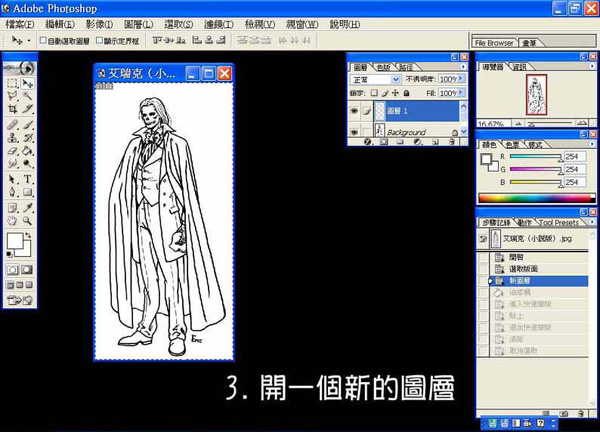Open the blend mode dropdown
Image resolution: width=600 pixels, height=432 pixels.
[375, 79]
